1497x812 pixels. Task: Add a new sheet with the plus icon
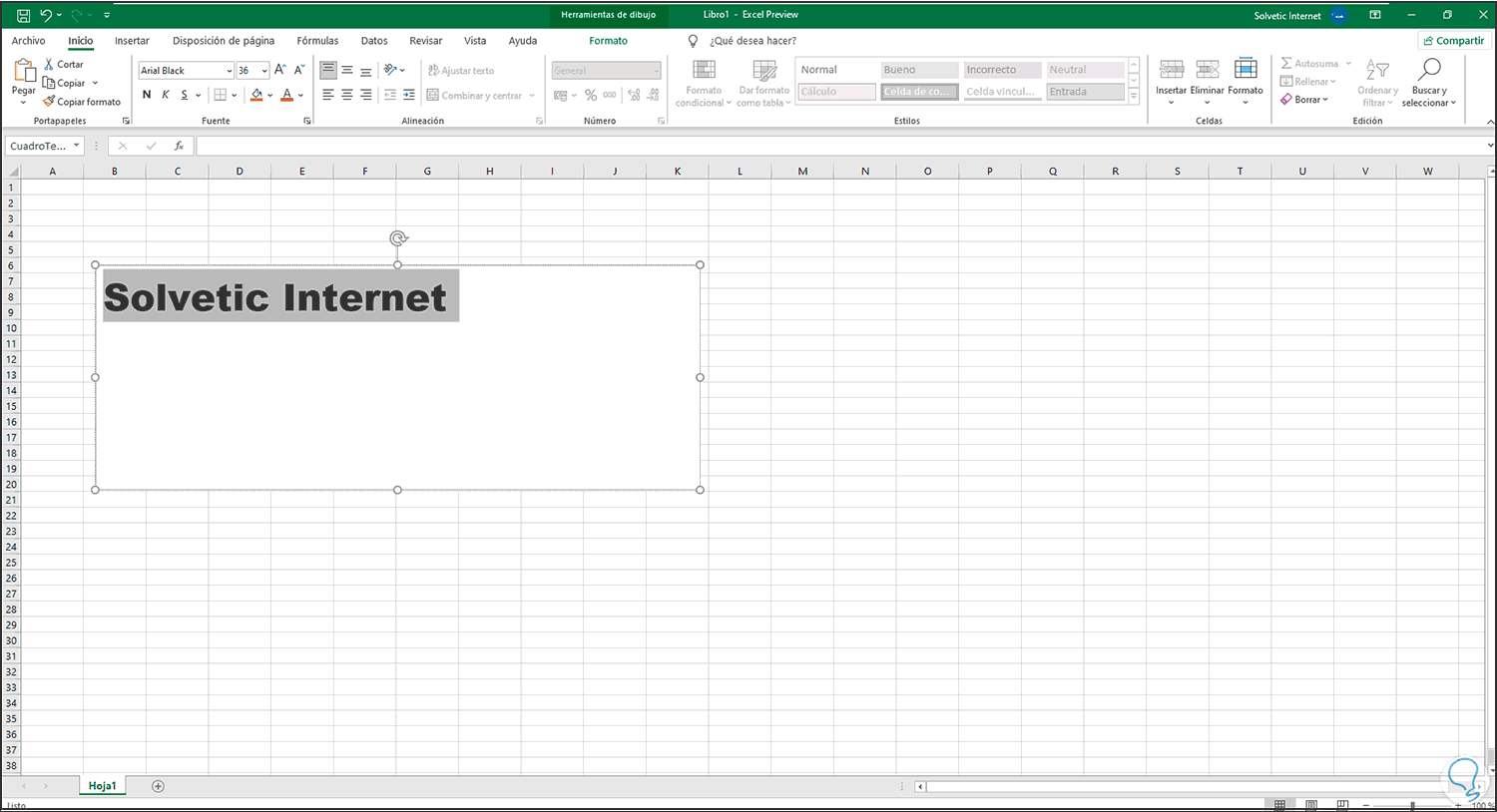(x=158, y=786)
